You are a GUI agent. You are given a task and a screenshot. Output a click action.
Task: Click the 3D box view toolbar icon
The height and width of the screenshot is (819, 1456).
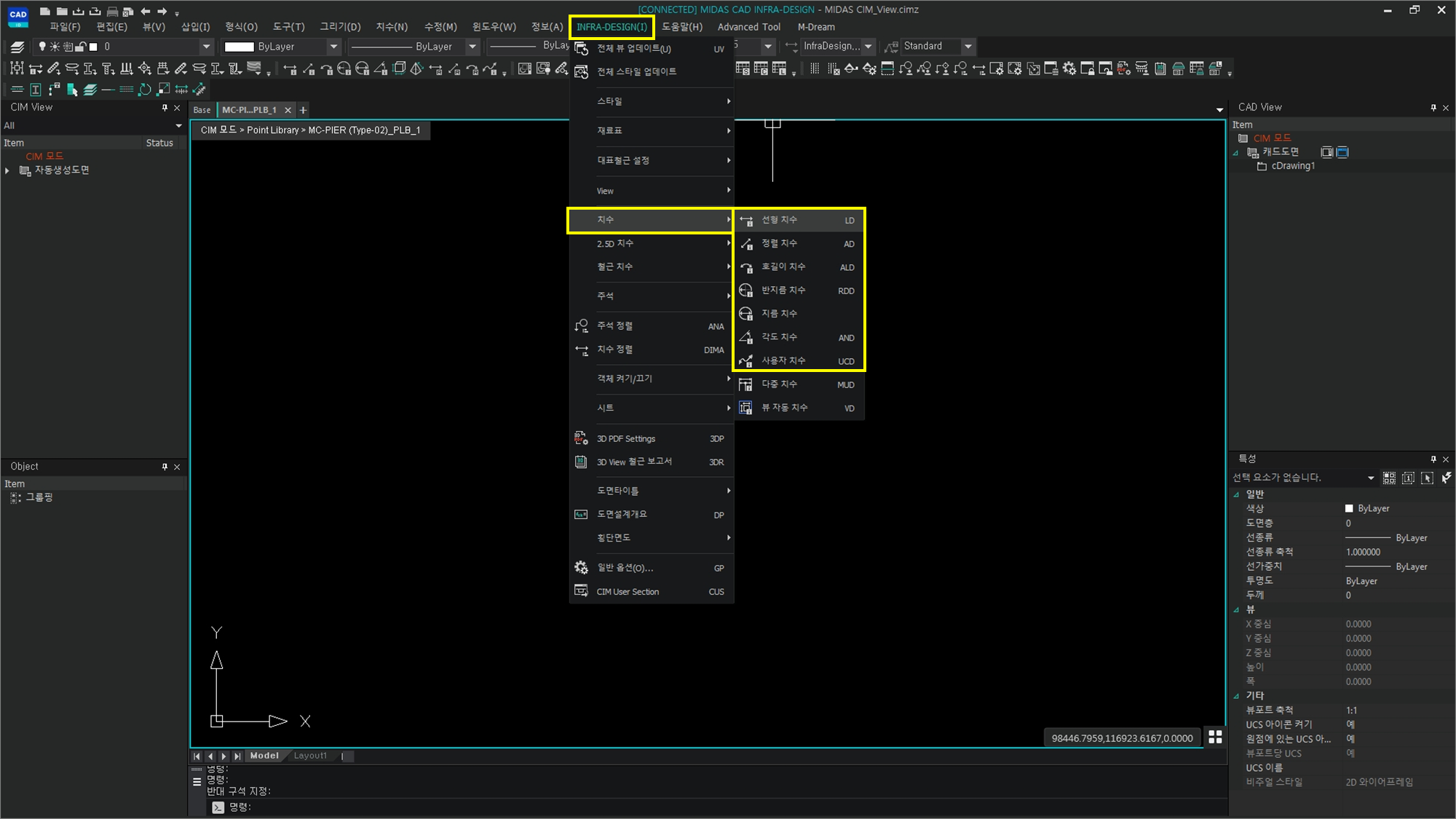point(399,69)
